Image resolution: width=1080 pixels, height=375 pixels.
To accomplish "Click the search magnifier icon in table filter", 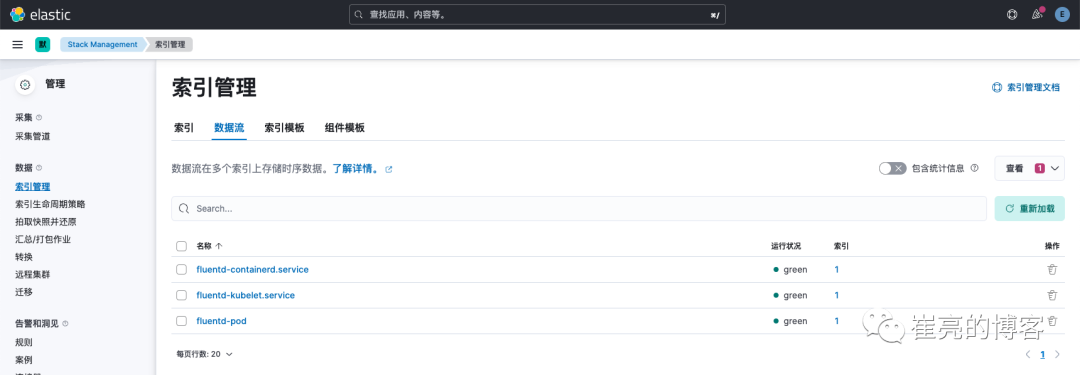I will point(184,208).
